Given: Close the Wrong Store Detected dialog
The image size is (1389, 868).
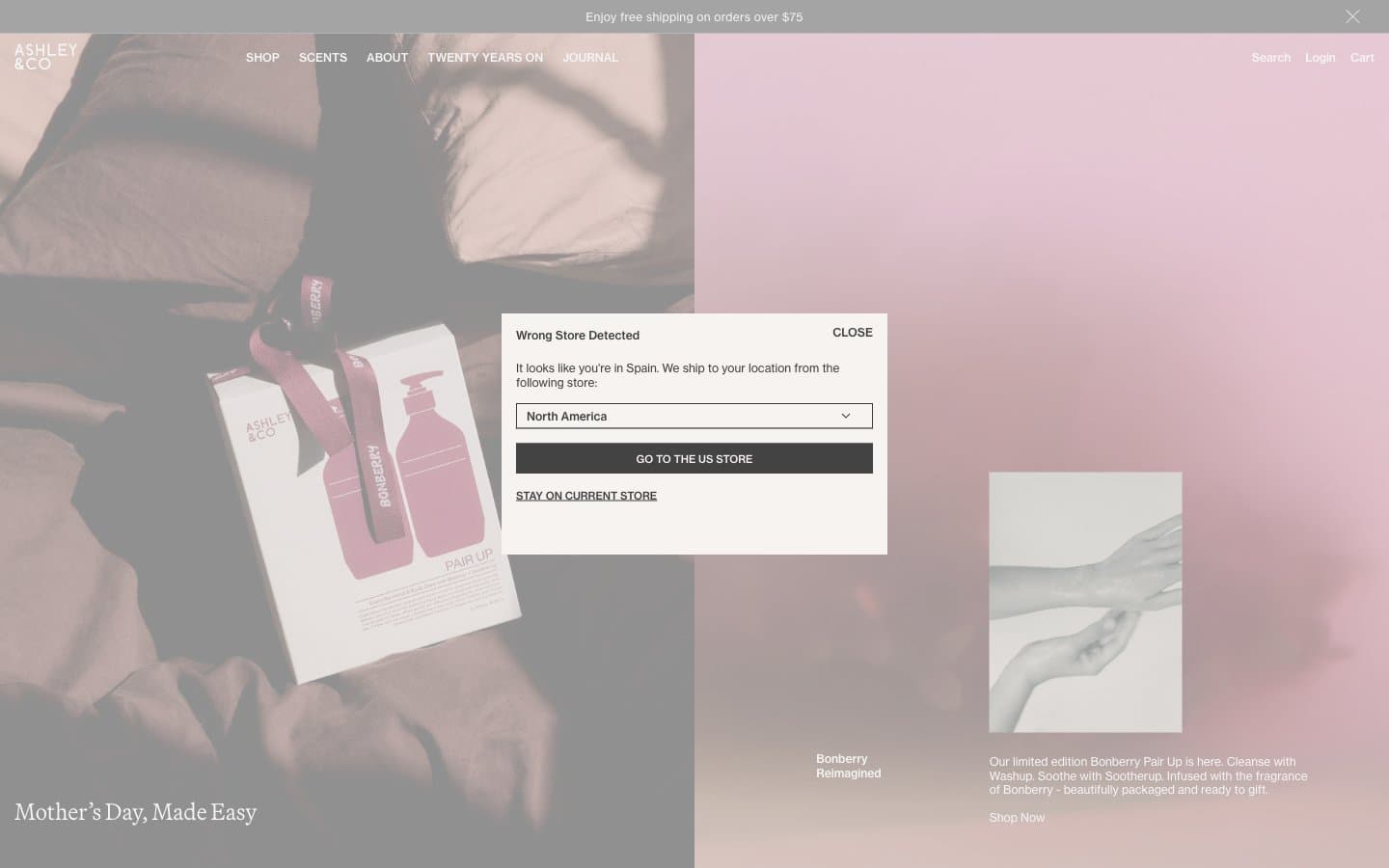Looking at the screenshot, I should click(852, 333).
